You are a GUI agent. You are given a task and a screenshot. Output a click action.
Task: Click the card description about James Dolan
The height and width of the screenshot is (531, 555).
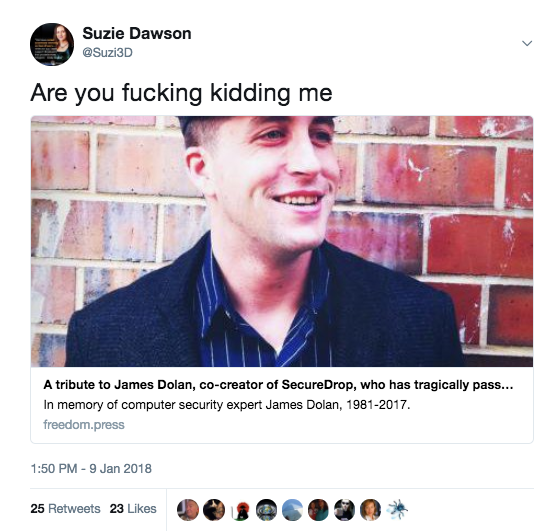point(227,405)
